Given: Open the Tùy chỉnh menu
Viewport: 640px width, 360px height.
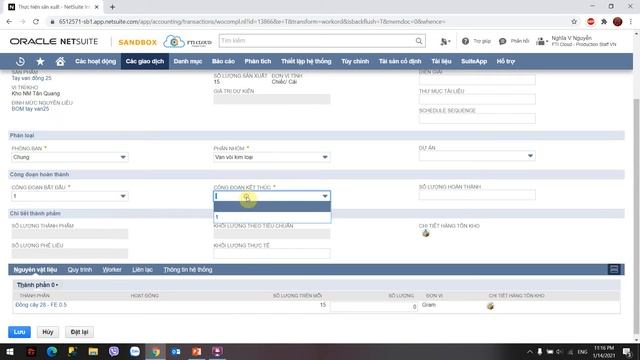Looking at the screenshot, I should coord(355,61).
